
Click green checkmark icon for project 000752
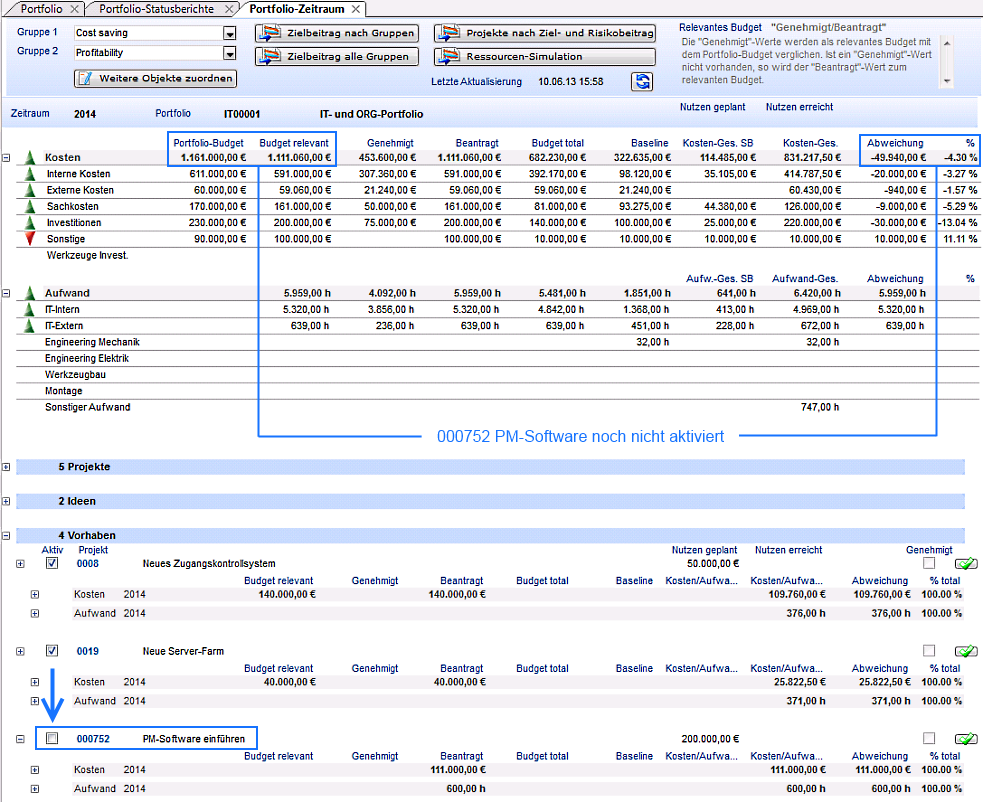(x=964, y=739)
